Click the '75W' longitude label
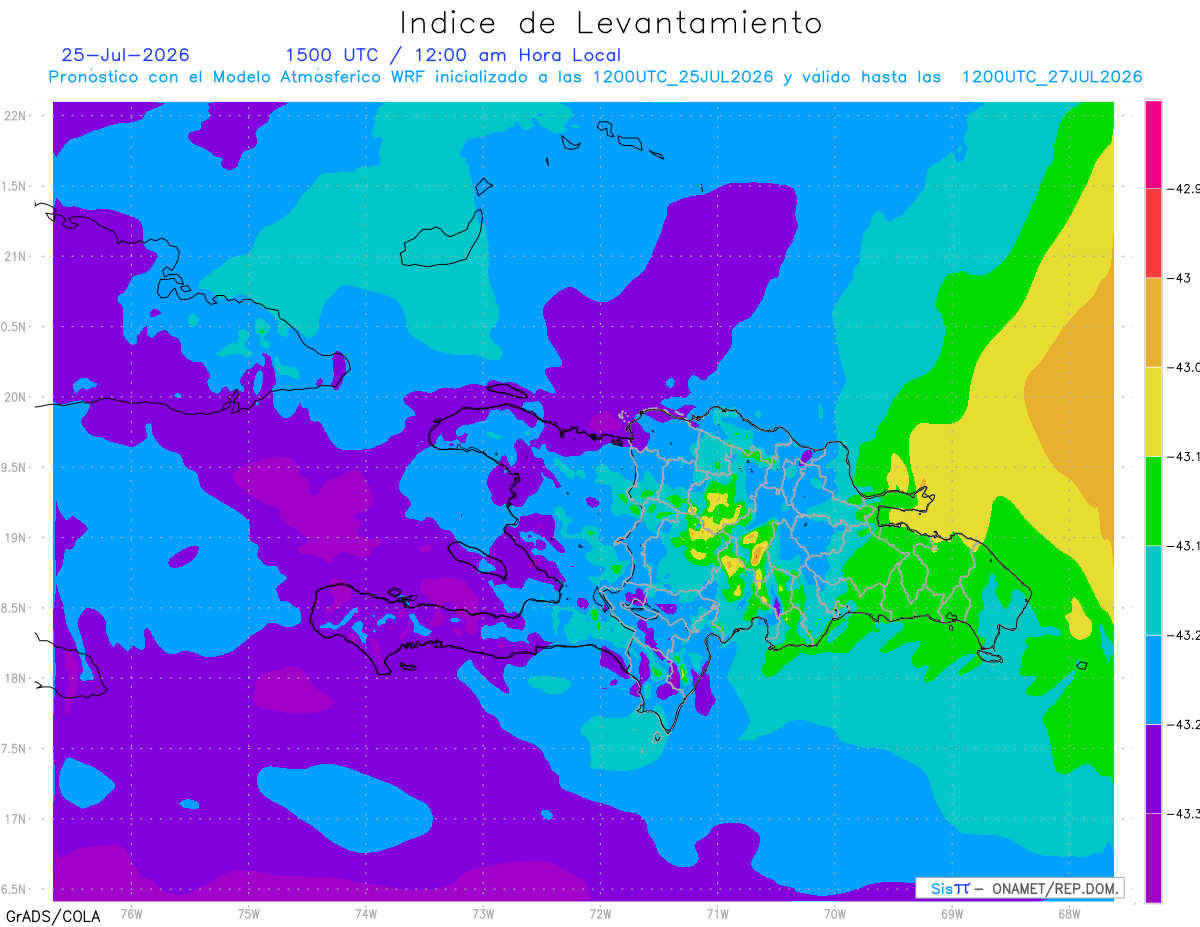 point(249,913)
